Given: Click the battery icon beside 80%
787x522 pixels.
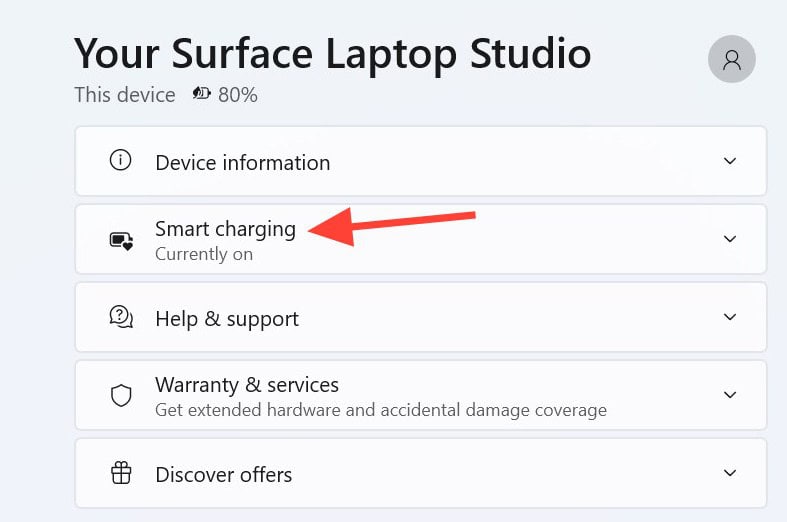Looking at the screenshot, I should 202,95.
